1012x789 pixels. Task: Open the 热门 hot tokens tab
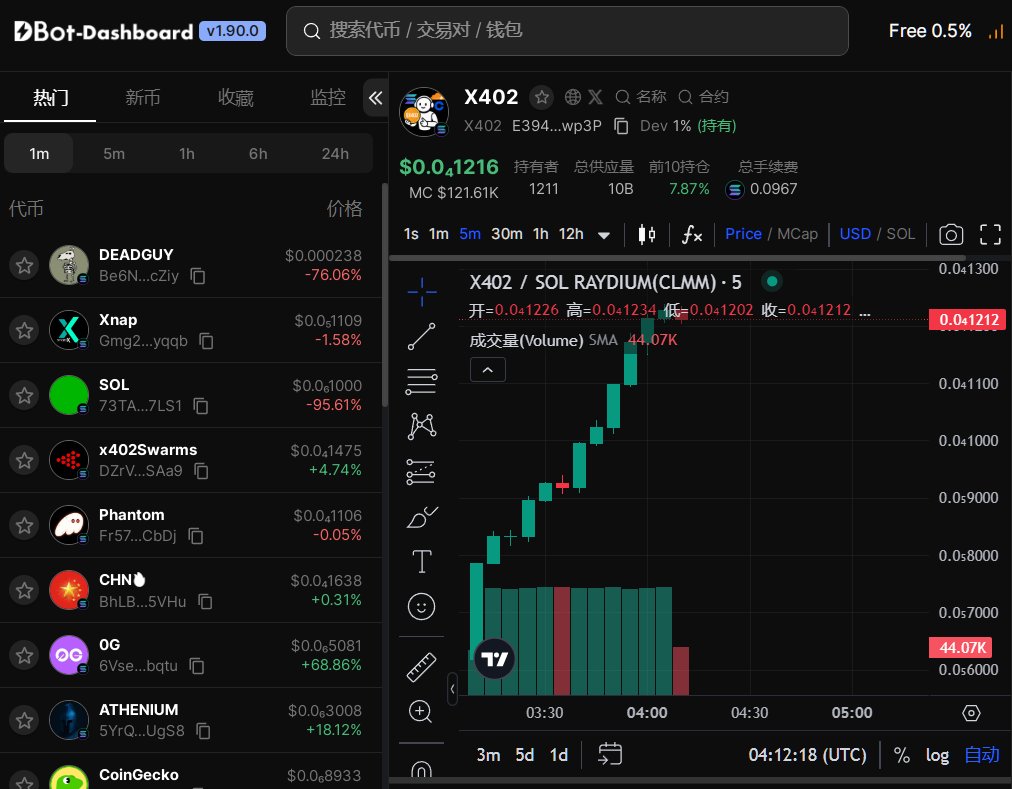50,97
